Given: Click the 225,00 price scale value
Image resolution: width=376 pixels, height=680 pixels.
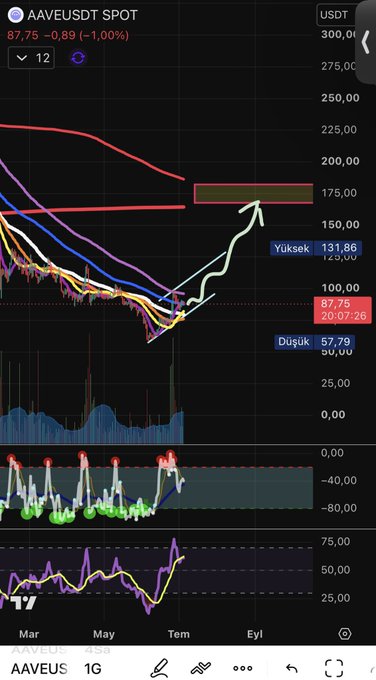Looking at the screenshot, I should pyautogui.click(x=339, y=130).
